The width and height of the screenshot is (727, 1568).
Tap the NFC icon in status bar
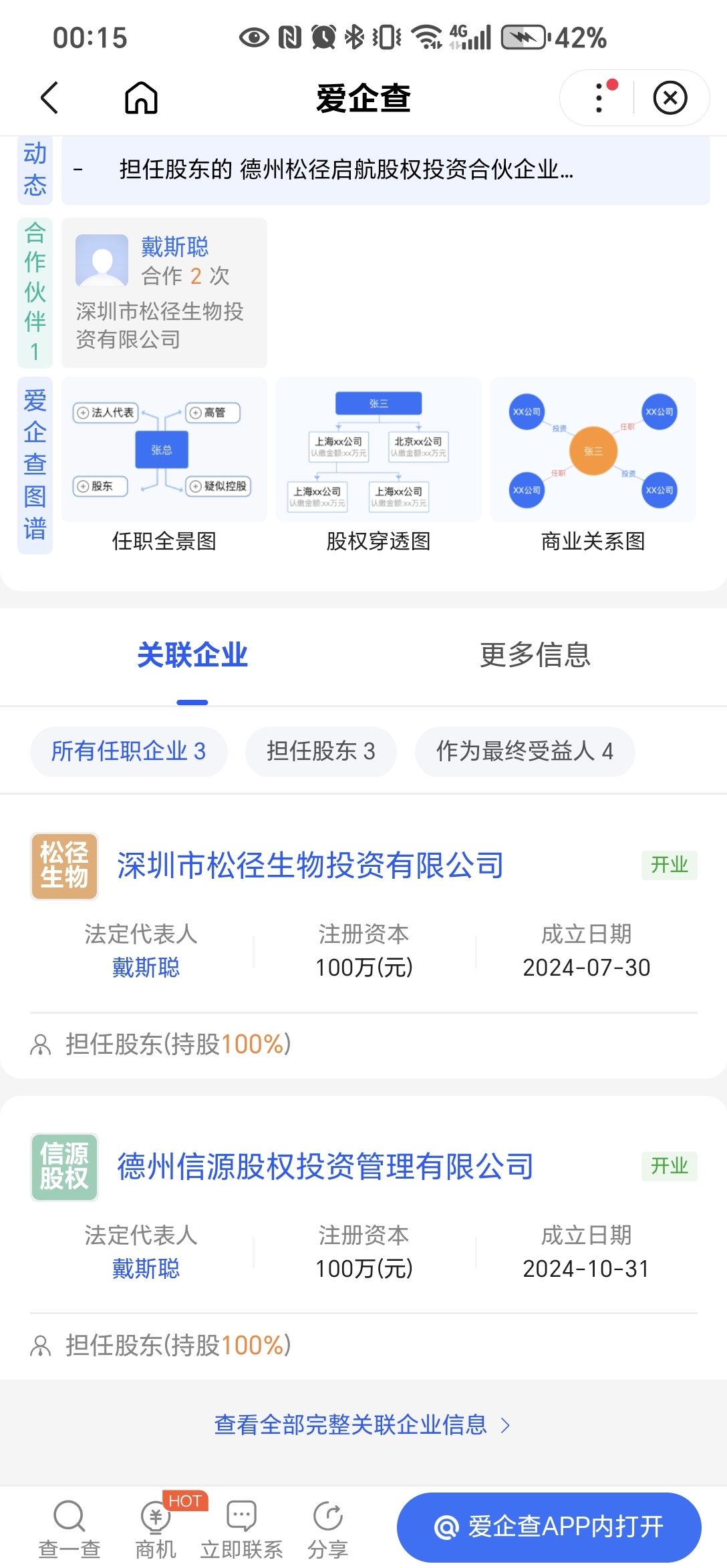point(289,37)
